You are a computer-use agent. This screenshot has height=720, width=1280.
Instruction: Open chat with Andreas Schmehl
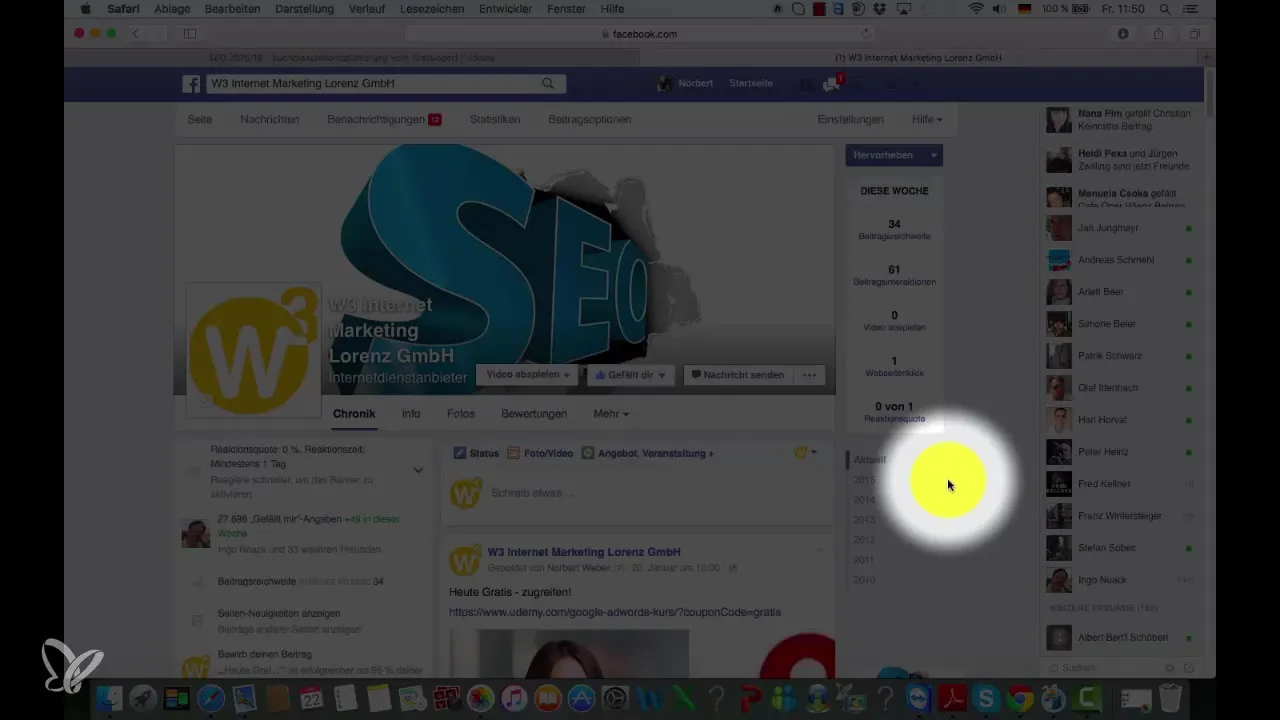(x=1120, y=260)
